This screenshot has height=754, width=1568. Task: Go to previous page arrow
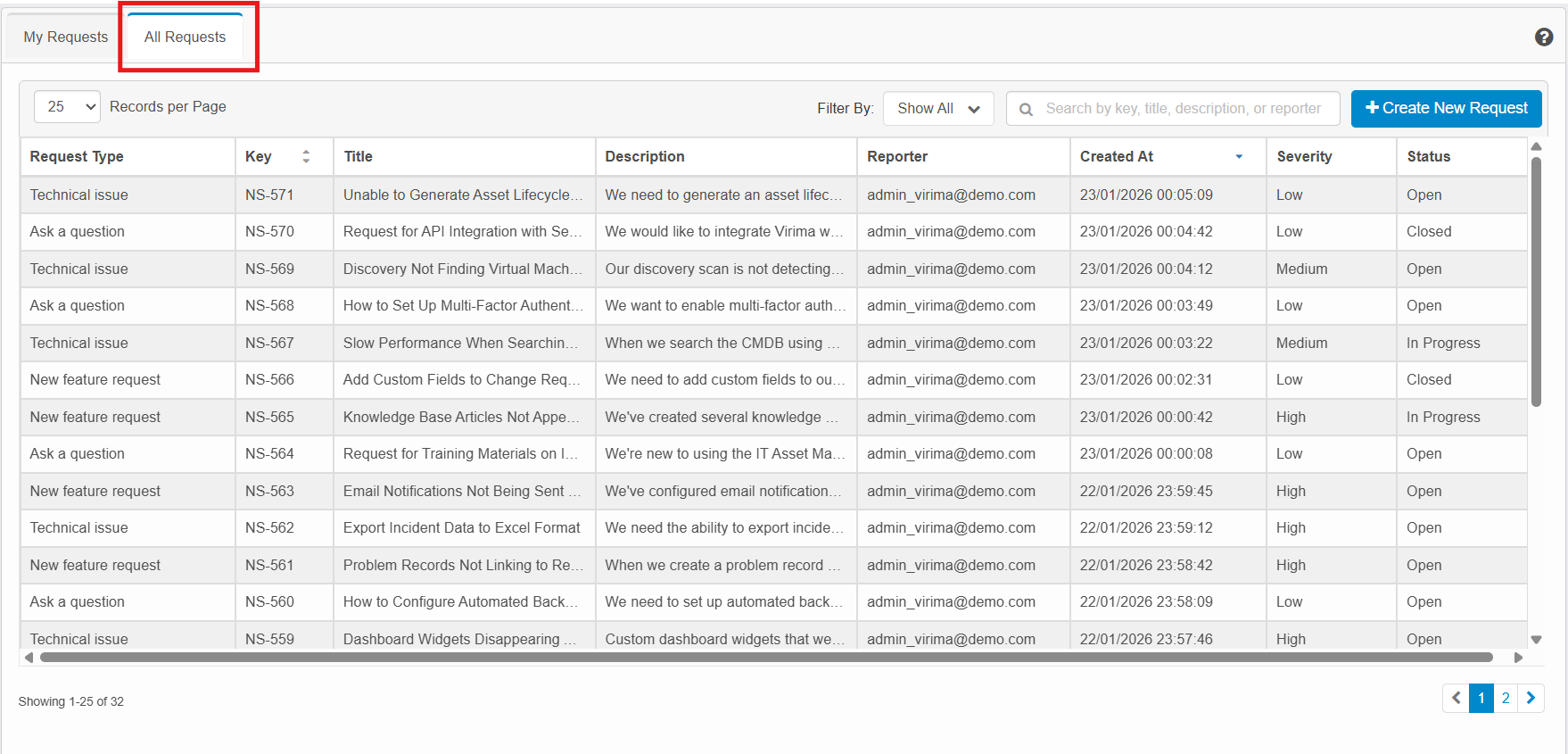tap(1456, 698)
